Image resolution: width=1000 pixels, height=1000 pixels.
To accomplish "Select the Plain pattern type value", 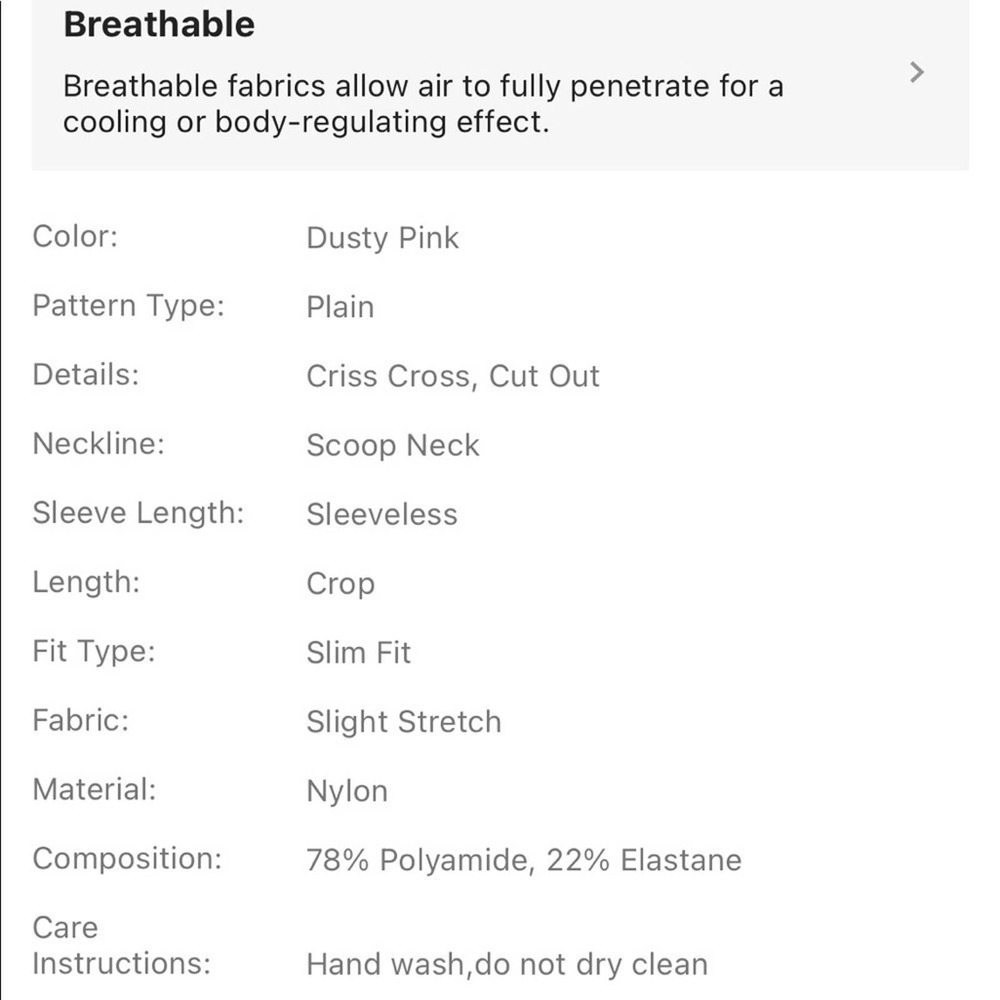I will (340, 307).
